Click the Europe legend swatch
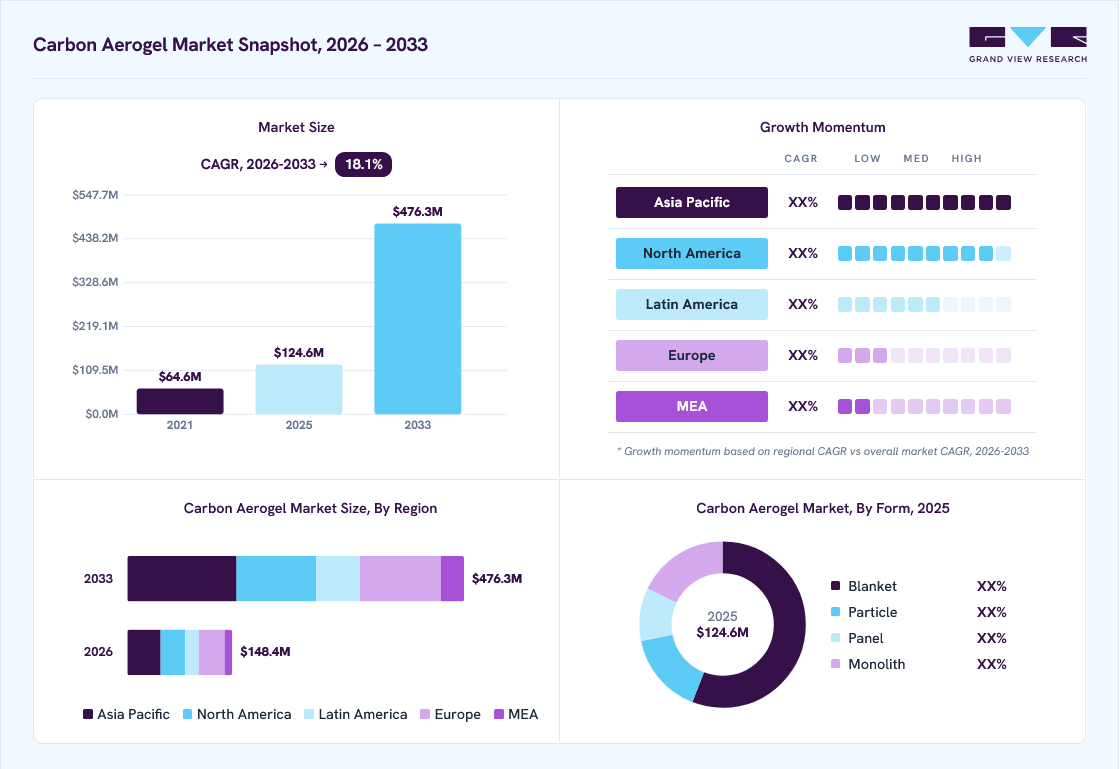 point(425,714)
